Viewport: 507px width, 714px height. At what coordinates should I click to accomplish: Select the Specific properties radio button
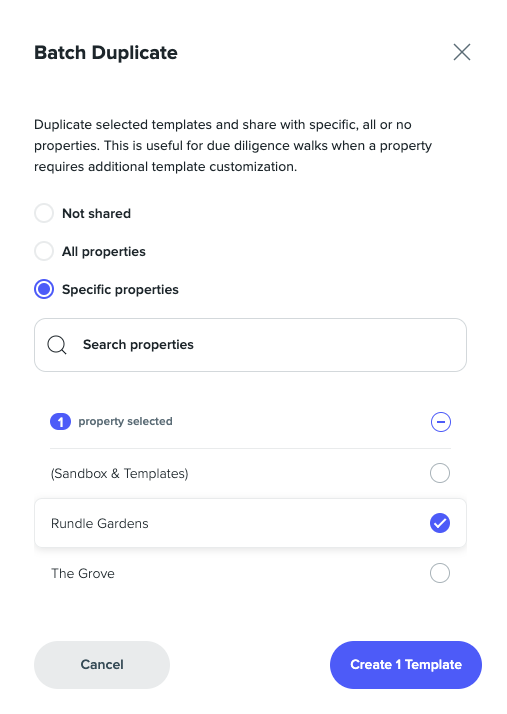point(44,289)
